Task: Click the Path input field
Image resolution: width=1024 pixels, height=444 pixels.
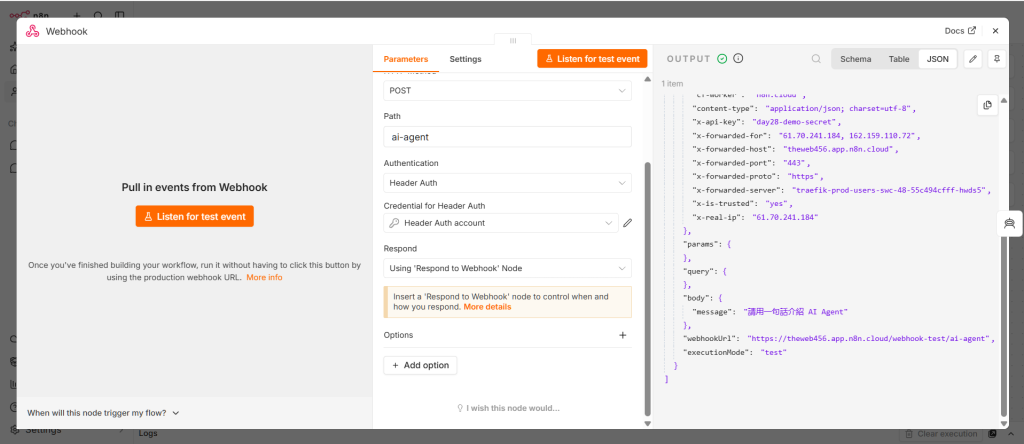Action: pyautogui.click(x=507, y=137)
